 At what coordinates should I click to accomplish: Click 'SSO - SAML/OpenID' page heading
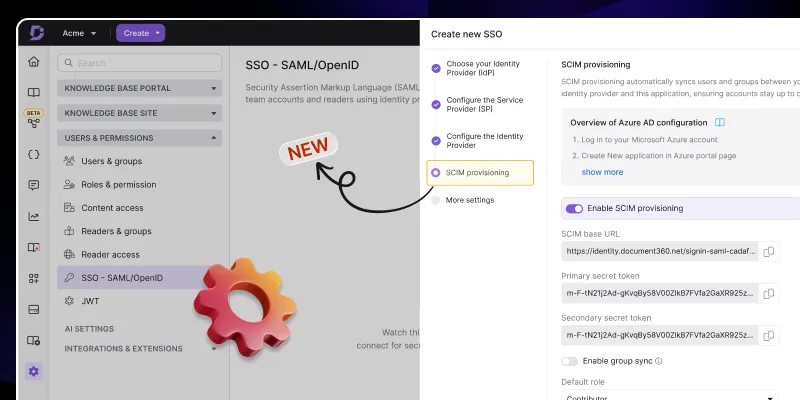(302, 65)
